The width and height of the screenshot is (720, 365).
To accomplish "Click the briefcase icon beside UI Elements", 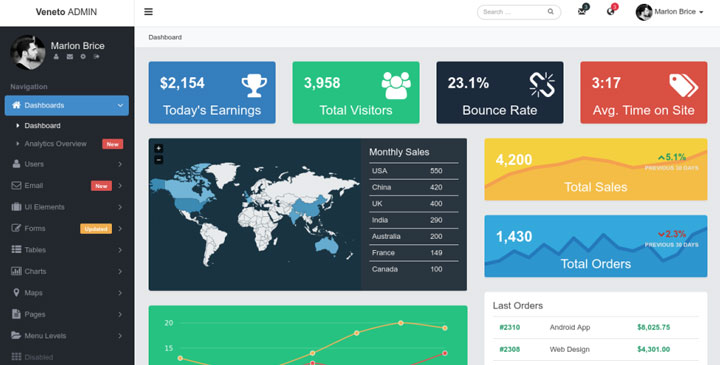I will pyautogui.click(x=16, y=207).
